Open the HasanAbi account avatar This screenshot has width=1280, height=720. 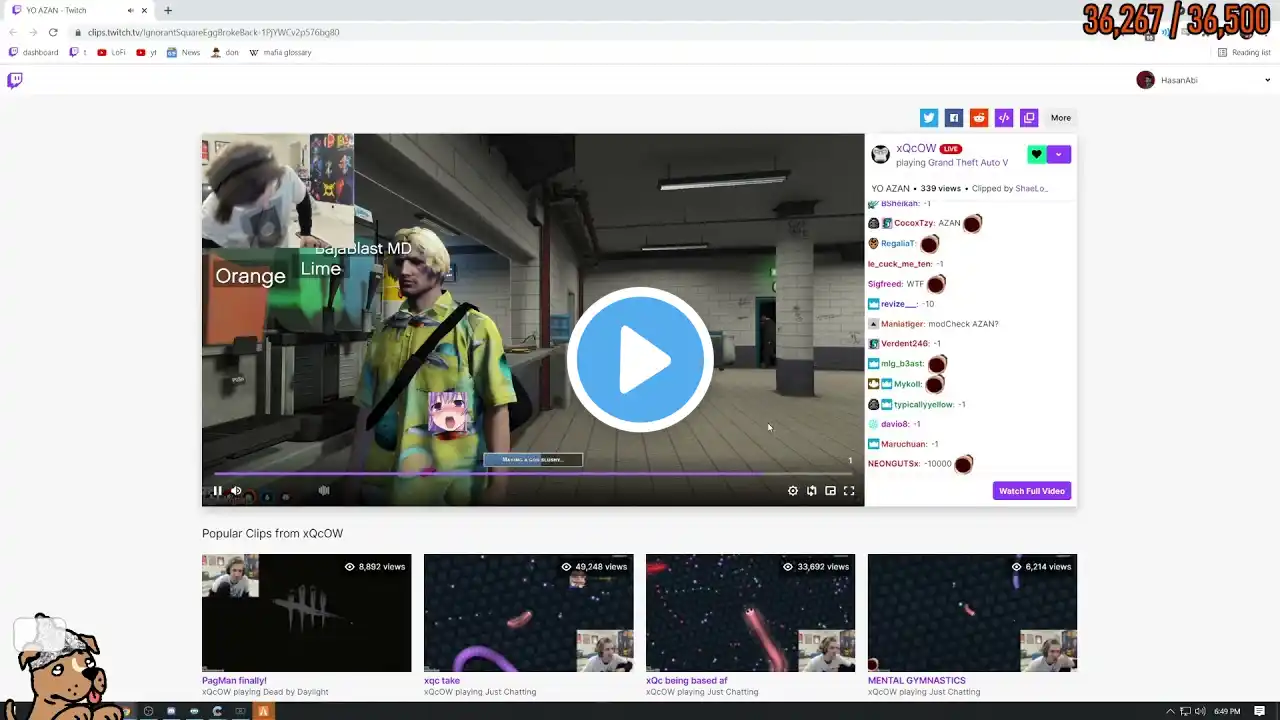1146,80
